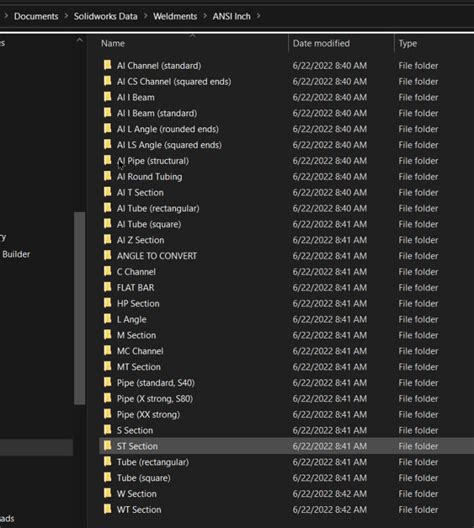Screen dimensions: 474x528
Task: Select the L Angle folder icon
Action: tap(107, 319)
